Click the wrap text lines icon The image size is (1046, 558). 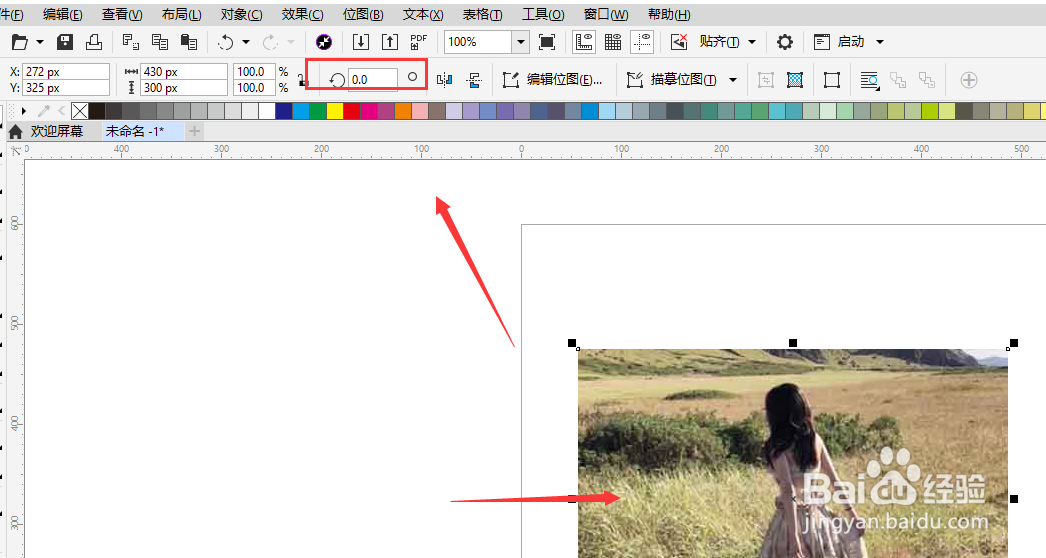[x=869, y=81]
